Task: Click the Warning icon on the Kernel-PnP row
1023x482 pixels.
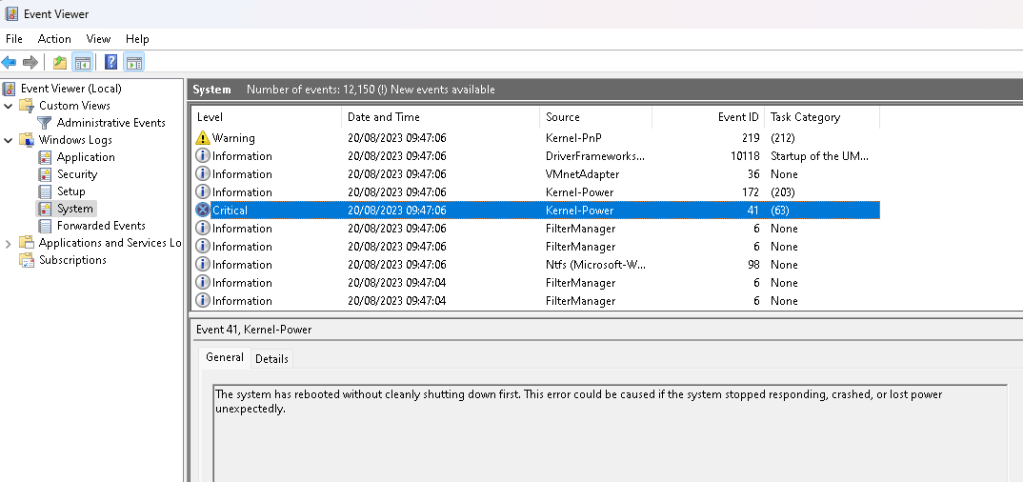Action: tap(203, 138)
